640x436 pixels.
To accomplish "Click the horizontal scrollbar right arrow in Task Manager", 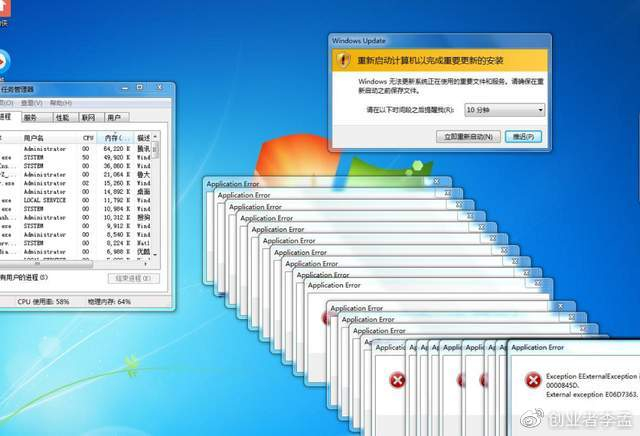I will click(146, 265).
